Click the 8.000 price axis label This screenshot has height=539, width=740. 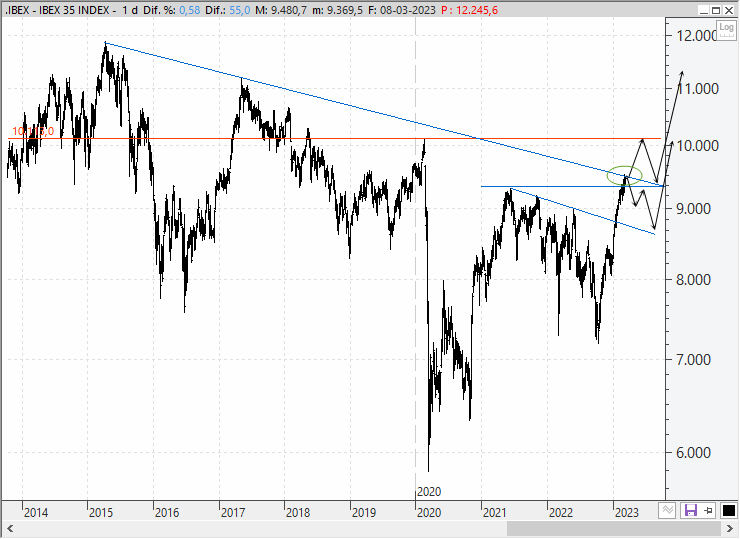[x=693, y=280]
